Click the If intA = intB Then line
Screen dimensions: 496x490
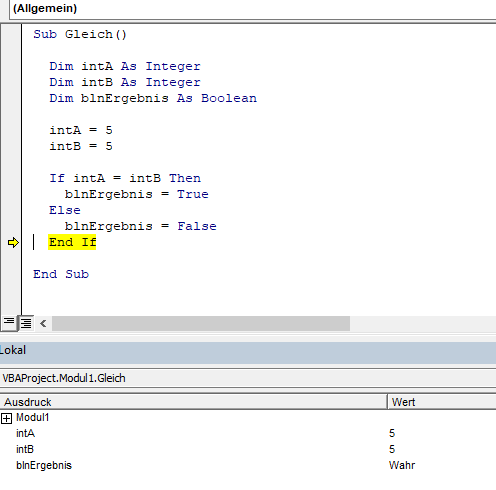click(x=125, y=178)
